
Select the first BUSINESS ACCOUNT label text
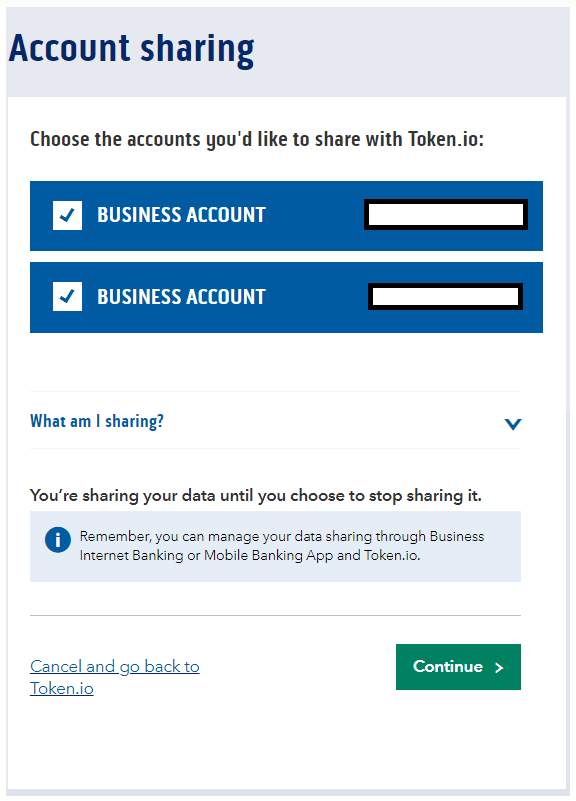click(181, 215)
